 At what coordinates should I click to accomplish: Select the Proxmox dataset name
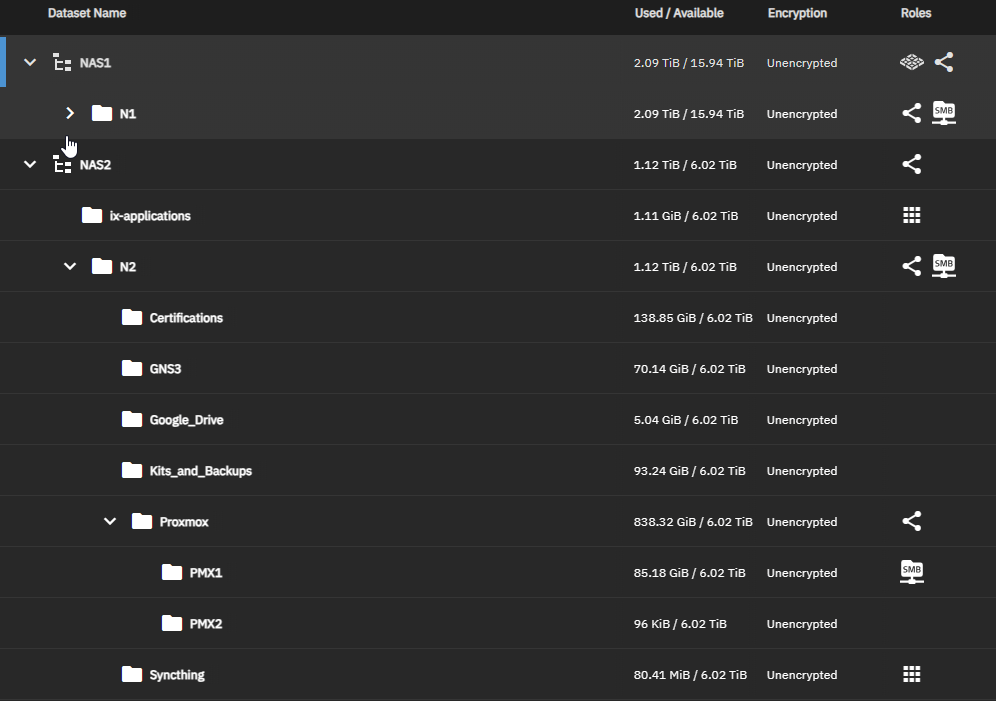pos(184,522)
